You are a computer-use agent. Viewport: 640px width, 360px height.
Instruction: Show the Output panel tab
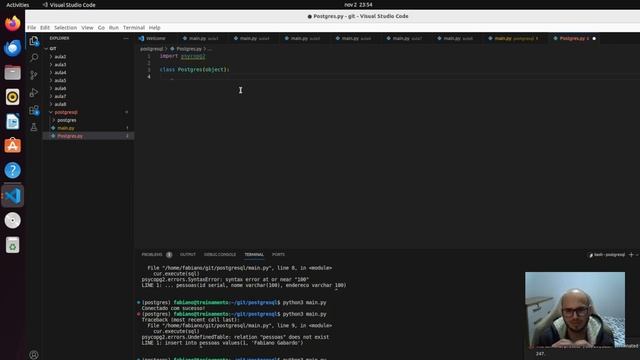coord(188,255)
